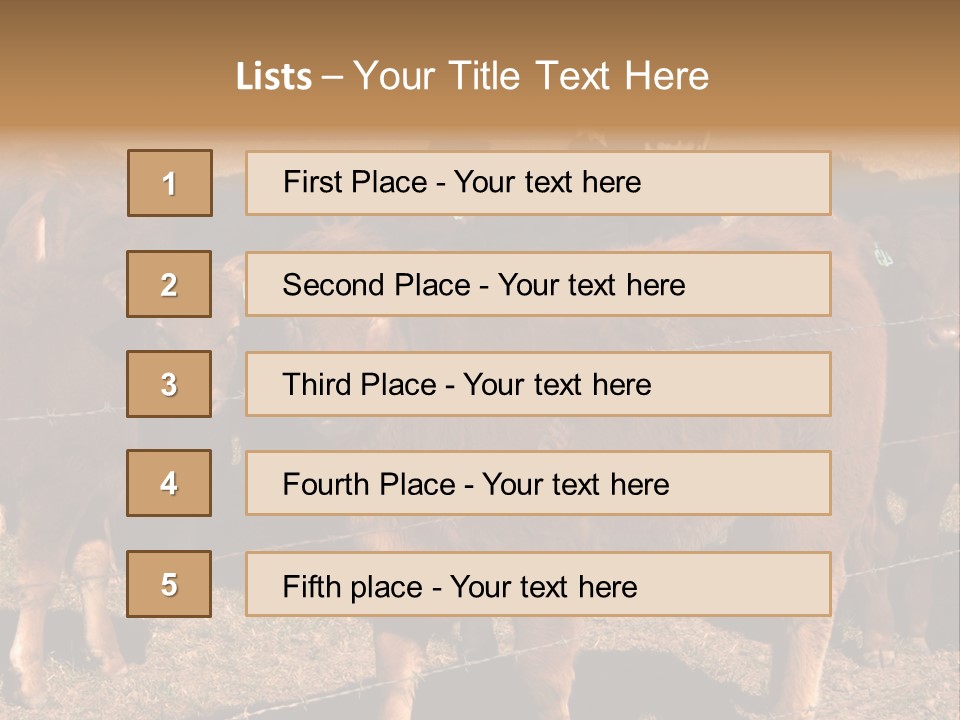Click the words "Fourth Place" in the list
This screenshot has width=960, height=720.
368,485
